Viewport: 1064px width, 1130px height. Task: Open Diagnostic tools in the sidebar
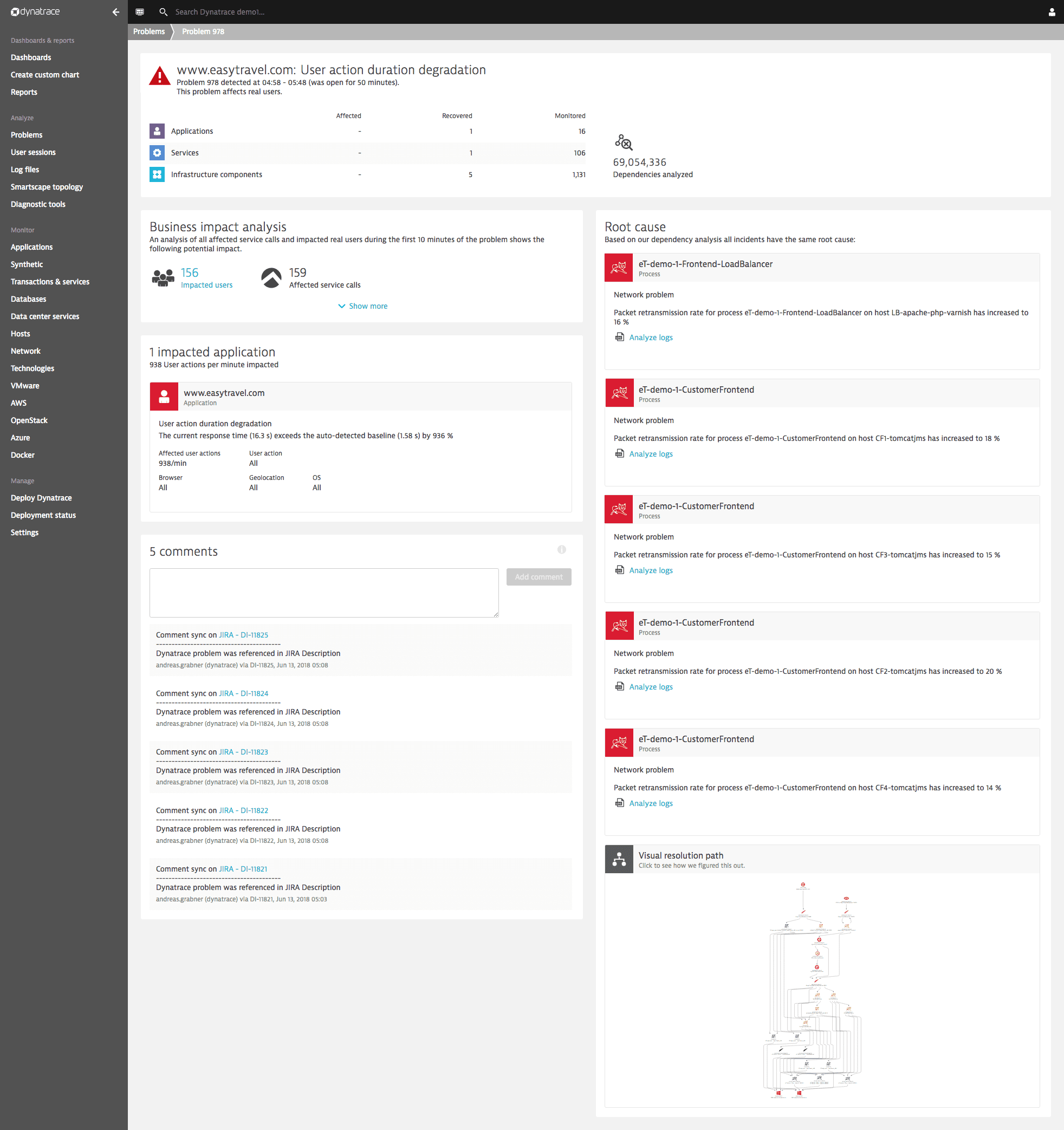click(x=38, y=205)
